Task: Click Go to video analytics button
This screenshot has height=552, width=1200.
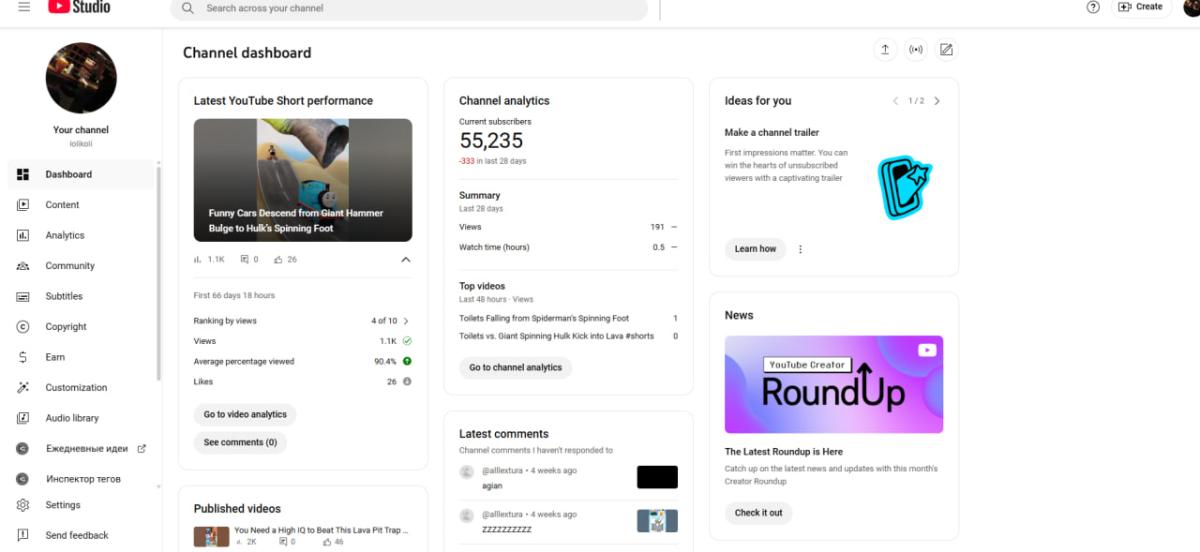Action: tap(245, 414)
